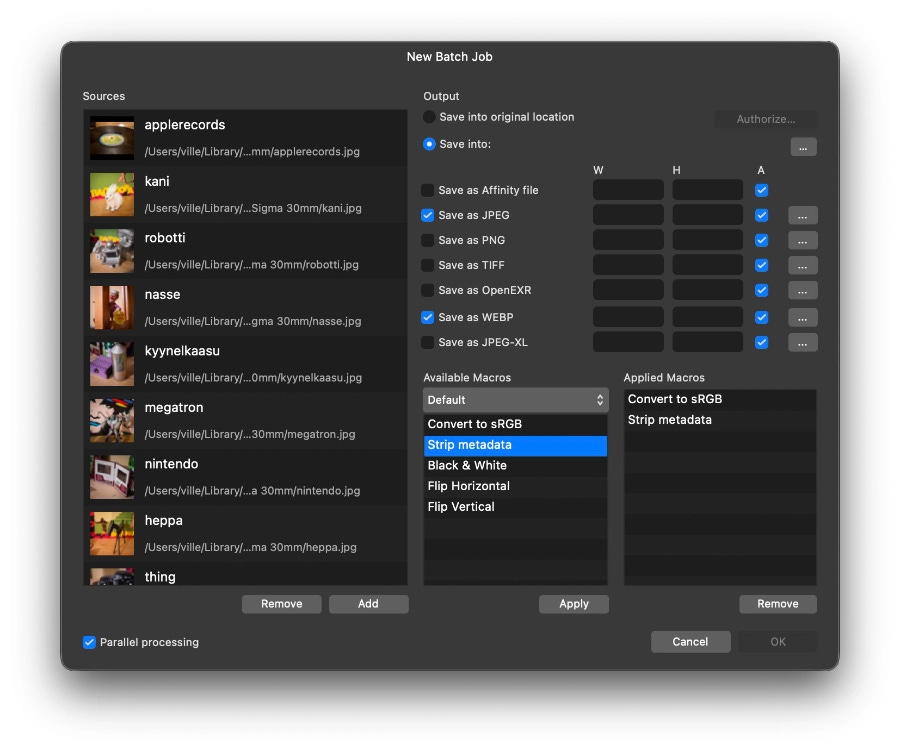Toggle aspect checkbox for TIFF row
This screenshot has height=751, width=900.
(x=761, y=265)
